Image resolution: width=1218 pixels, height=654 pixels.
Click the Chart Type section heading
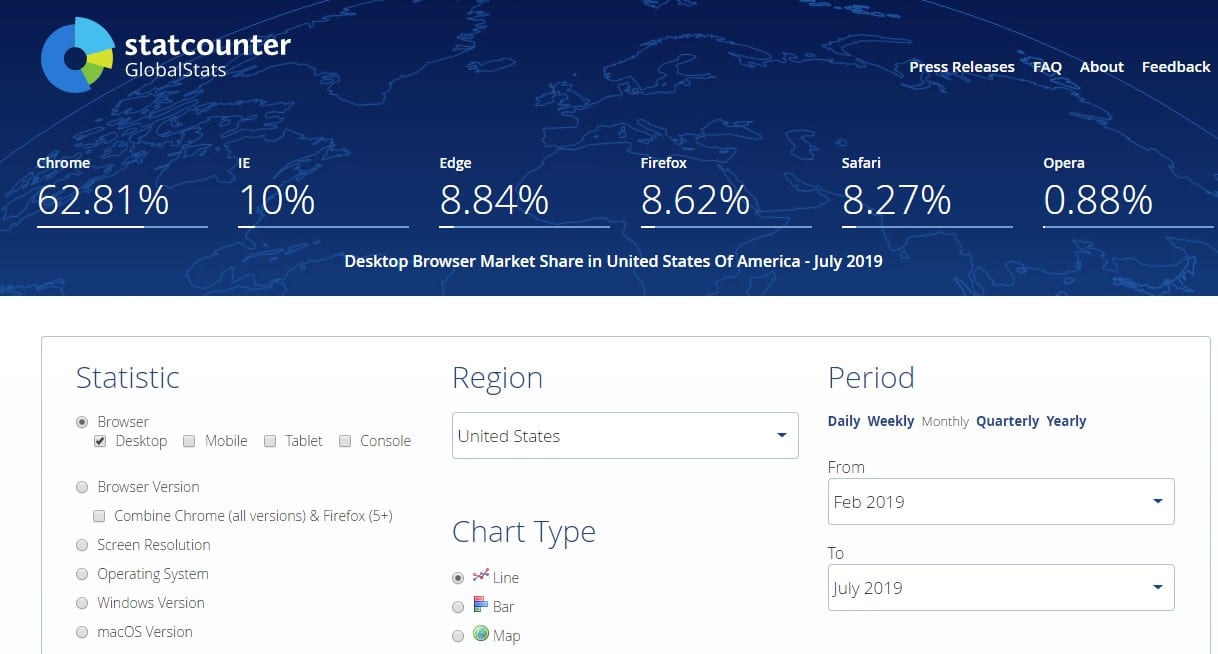tap(524, 532)
